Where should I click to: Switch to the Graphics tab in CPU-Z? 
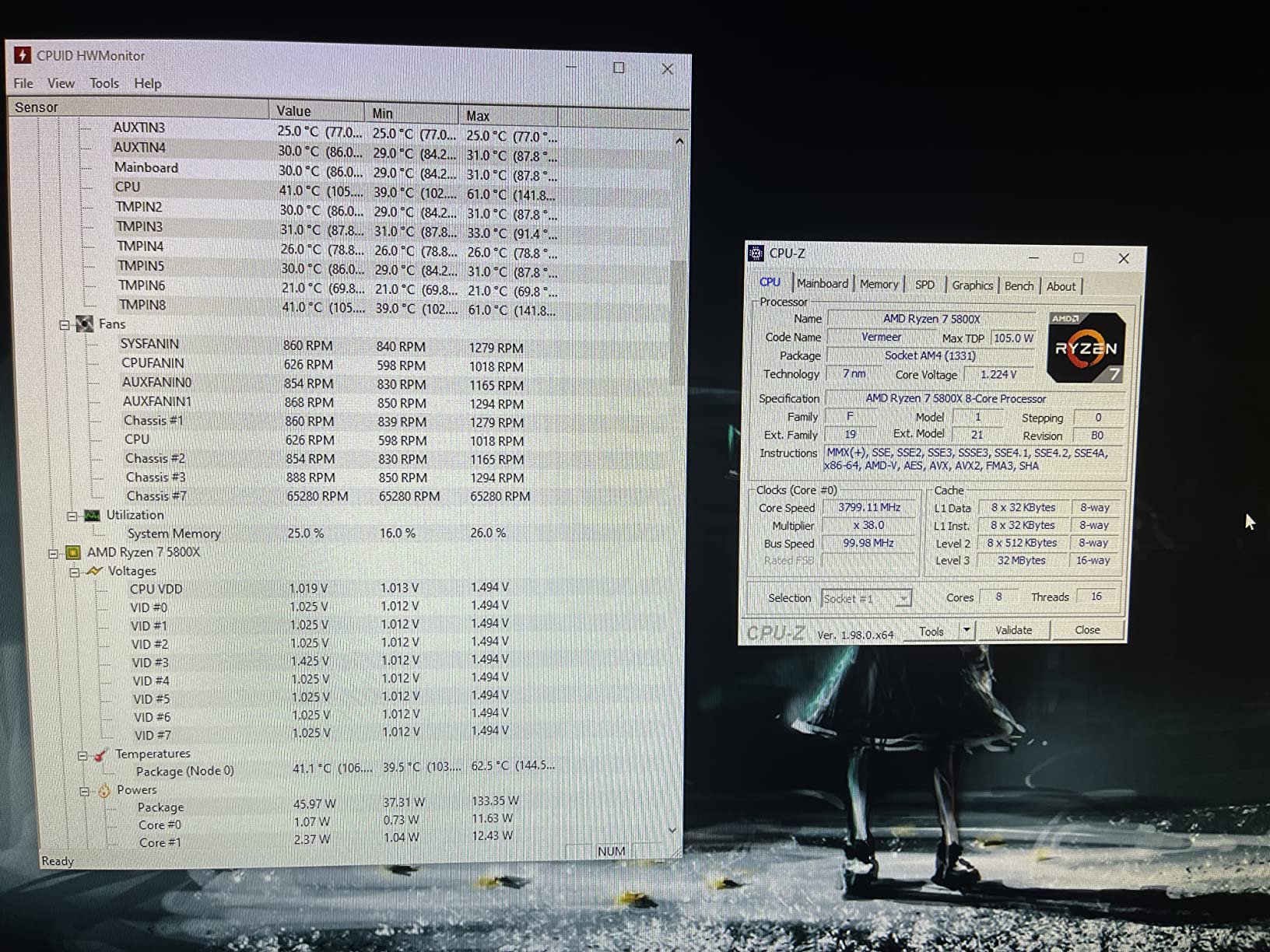[x=971, y=285]
